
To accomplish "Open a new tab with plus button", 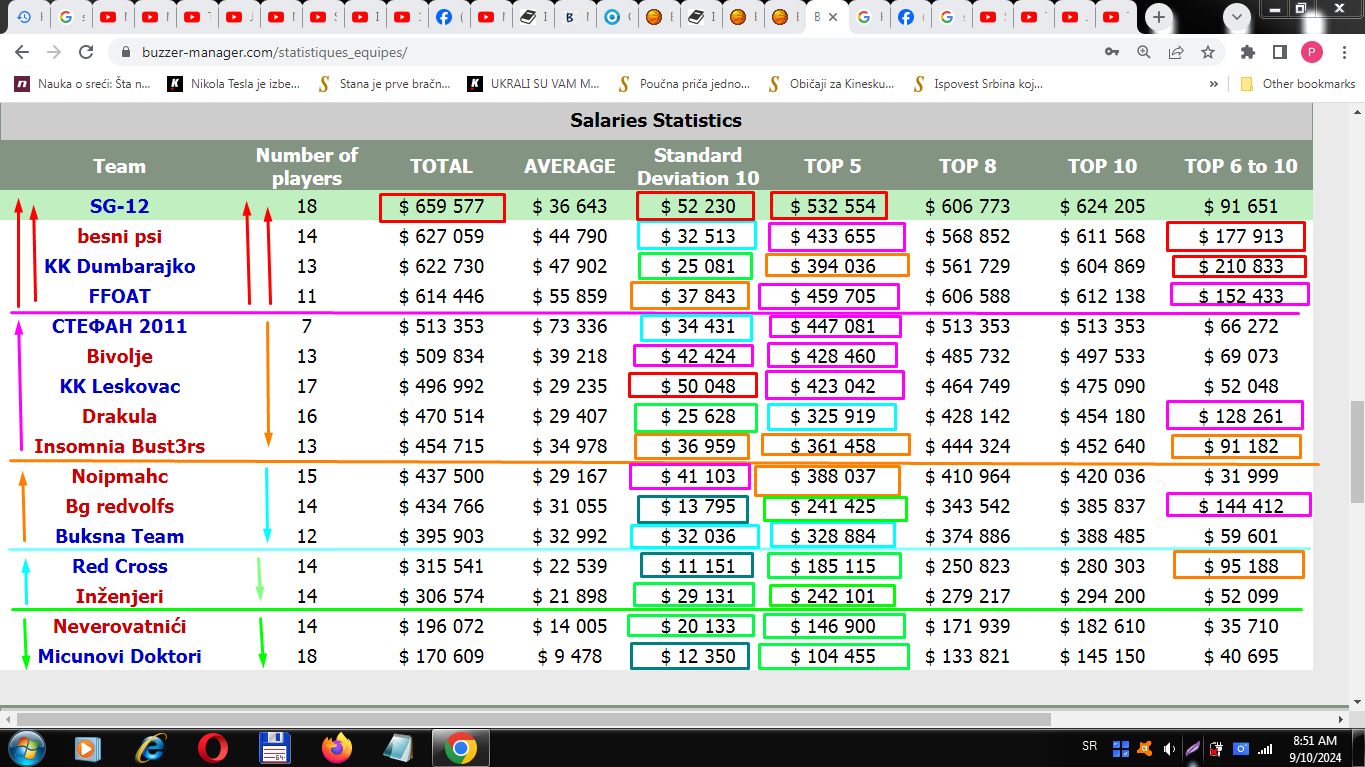I will pyautogui.click(x=1158, y=17).
